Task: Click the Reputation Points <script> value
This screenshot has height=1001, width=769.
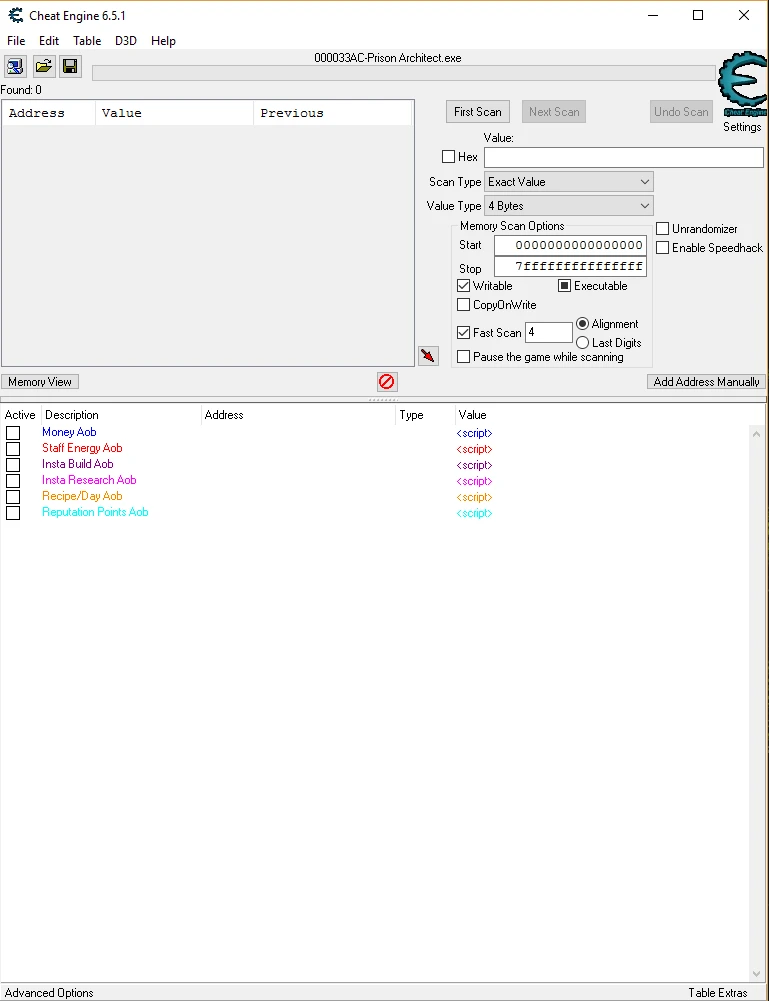Action: 474,513
